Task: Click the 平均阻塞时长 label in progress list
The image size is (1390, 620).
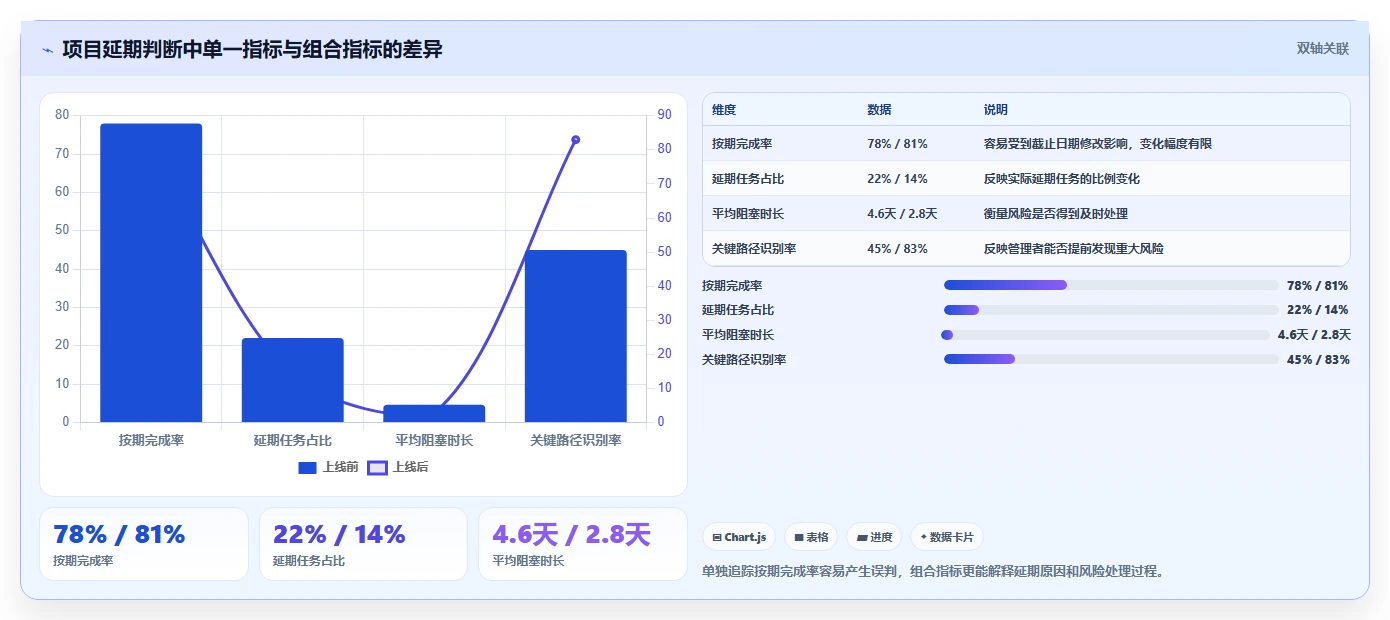Action: [x=738, y=335]
